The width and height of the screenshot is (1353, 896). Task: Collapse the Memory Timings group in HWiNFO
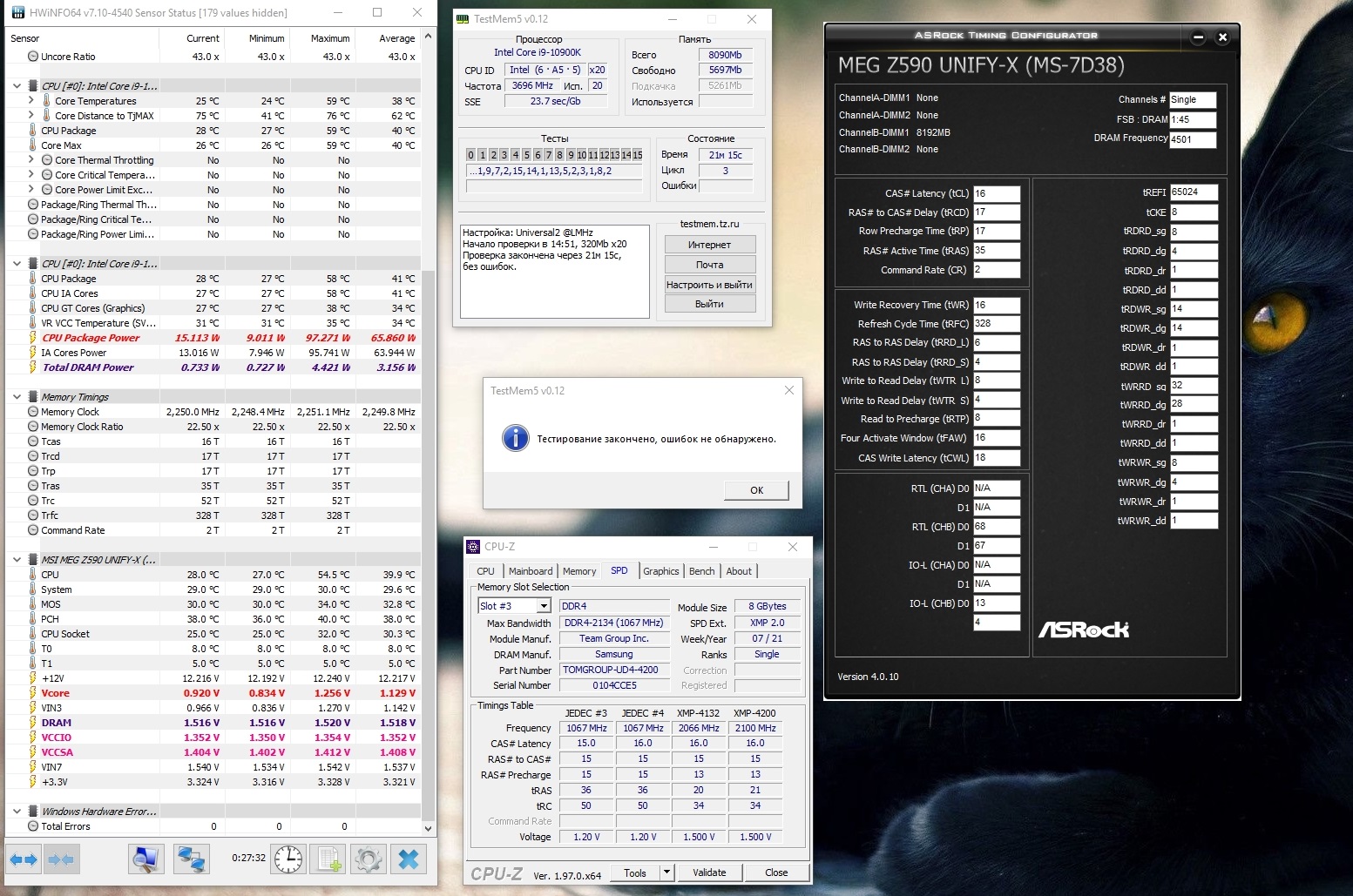pos(17,397)
